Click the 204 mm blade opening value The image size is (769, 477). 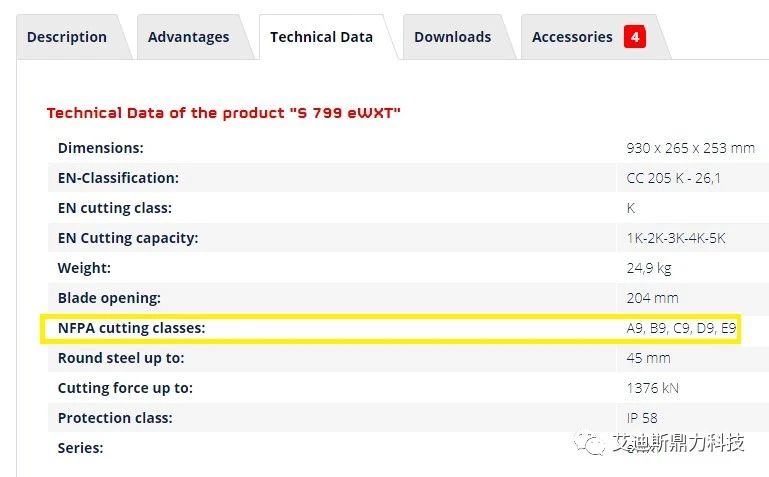tap(652, 298)
